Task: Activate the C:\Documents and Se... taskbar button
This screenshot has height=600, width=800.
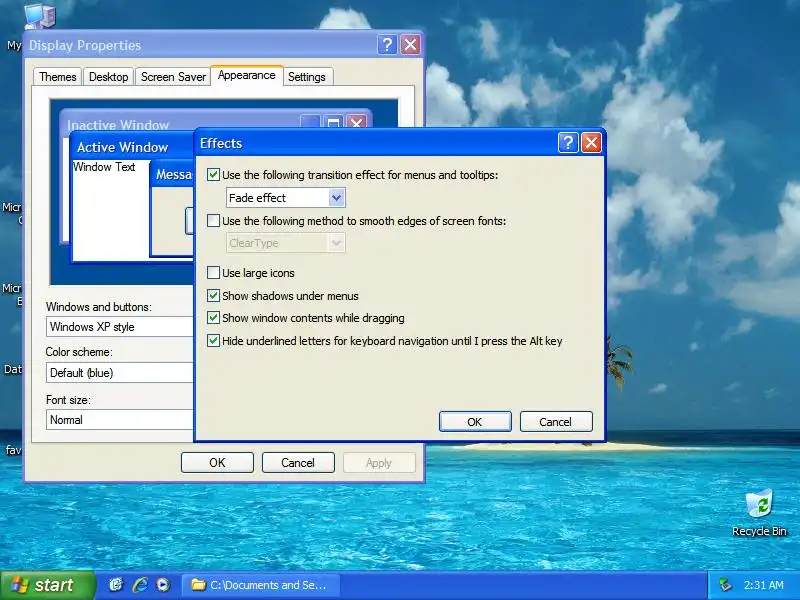Action: pyautogui.click(x=259, y=585)
